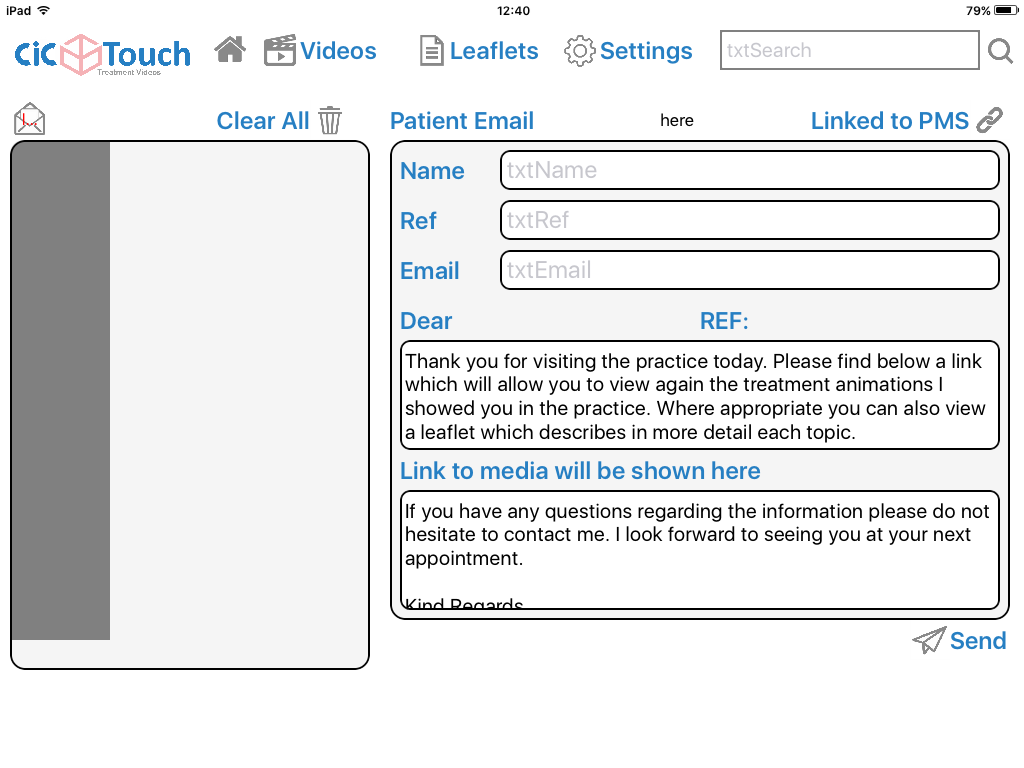Image resolution: width=1024 pixels, height=768 pixels.
Task: Tap the Settings gear icon
Action: 579,51
